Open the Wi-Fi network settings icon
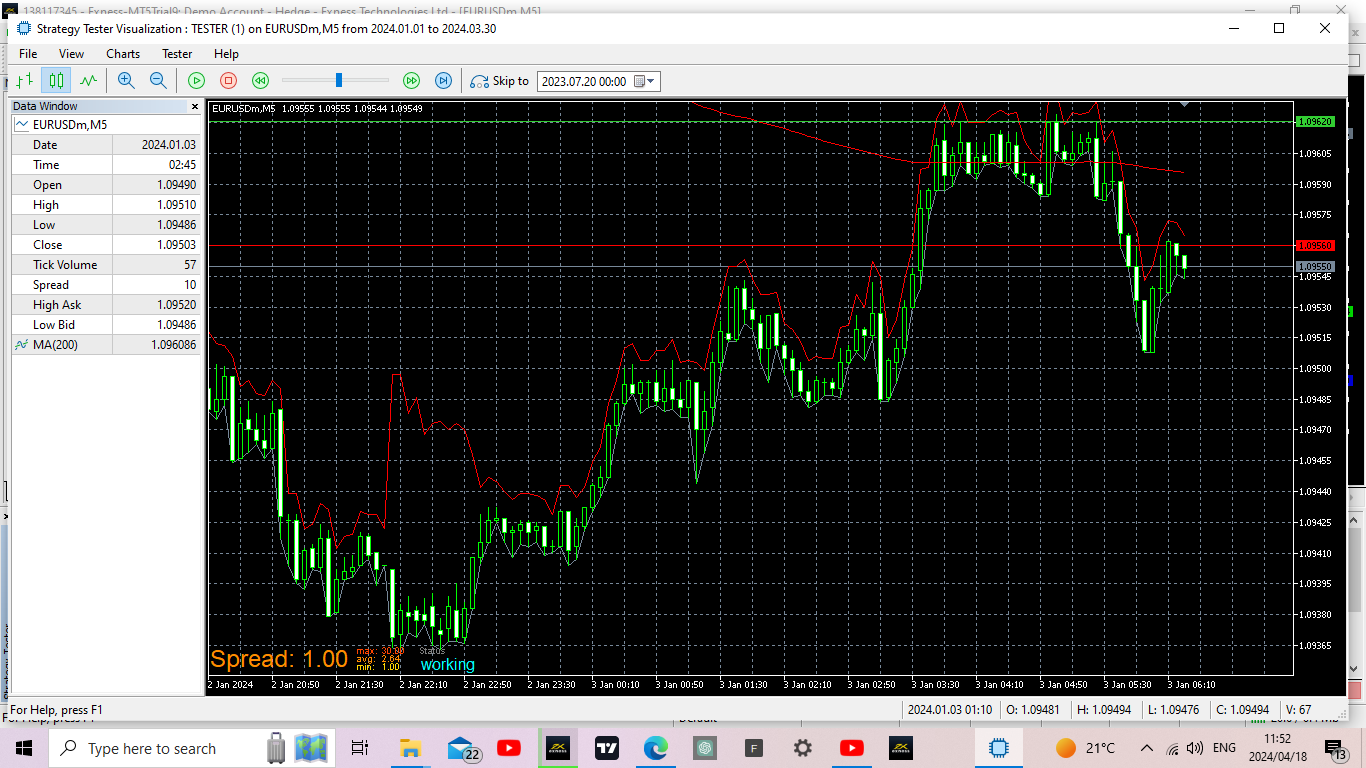Image resolution: width=1366 pixels, height=768 pixels. 1172,748
